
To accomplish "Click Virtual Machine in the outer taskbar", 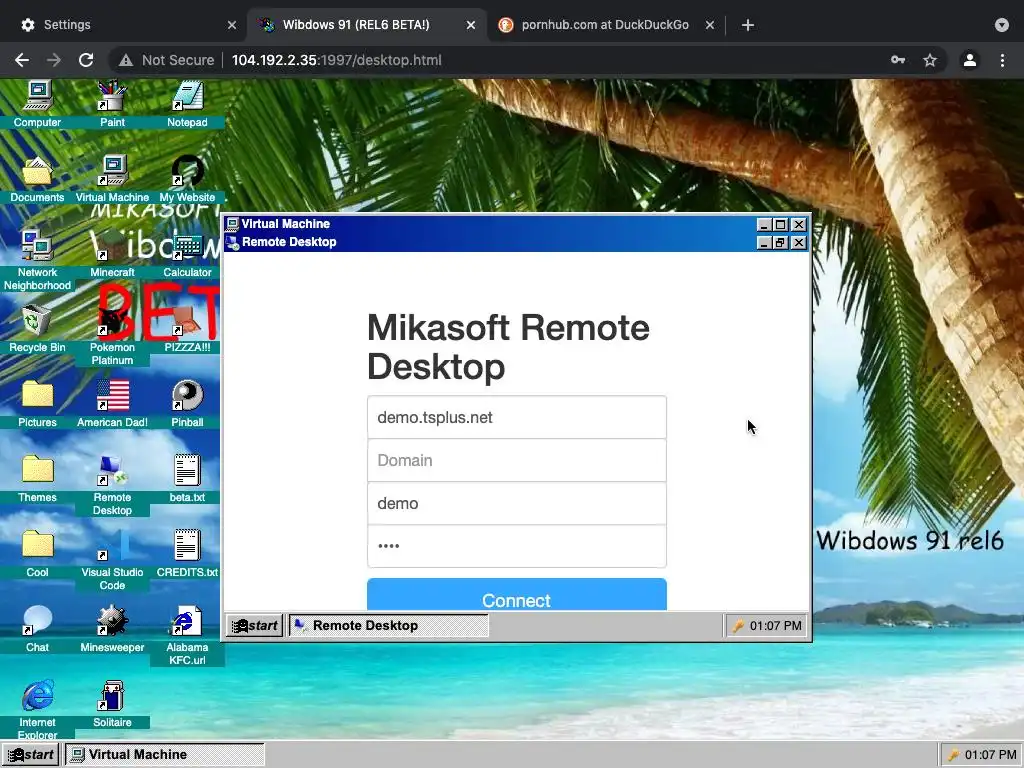I will tap(165, 755).
